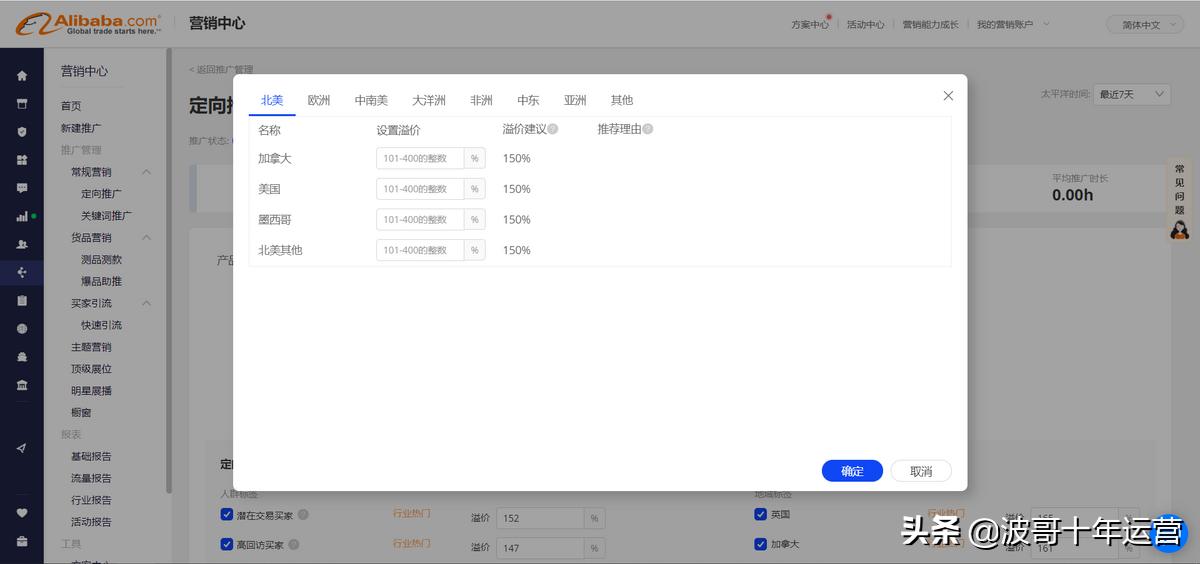Click the premium input field for 美国

(421, 189)
